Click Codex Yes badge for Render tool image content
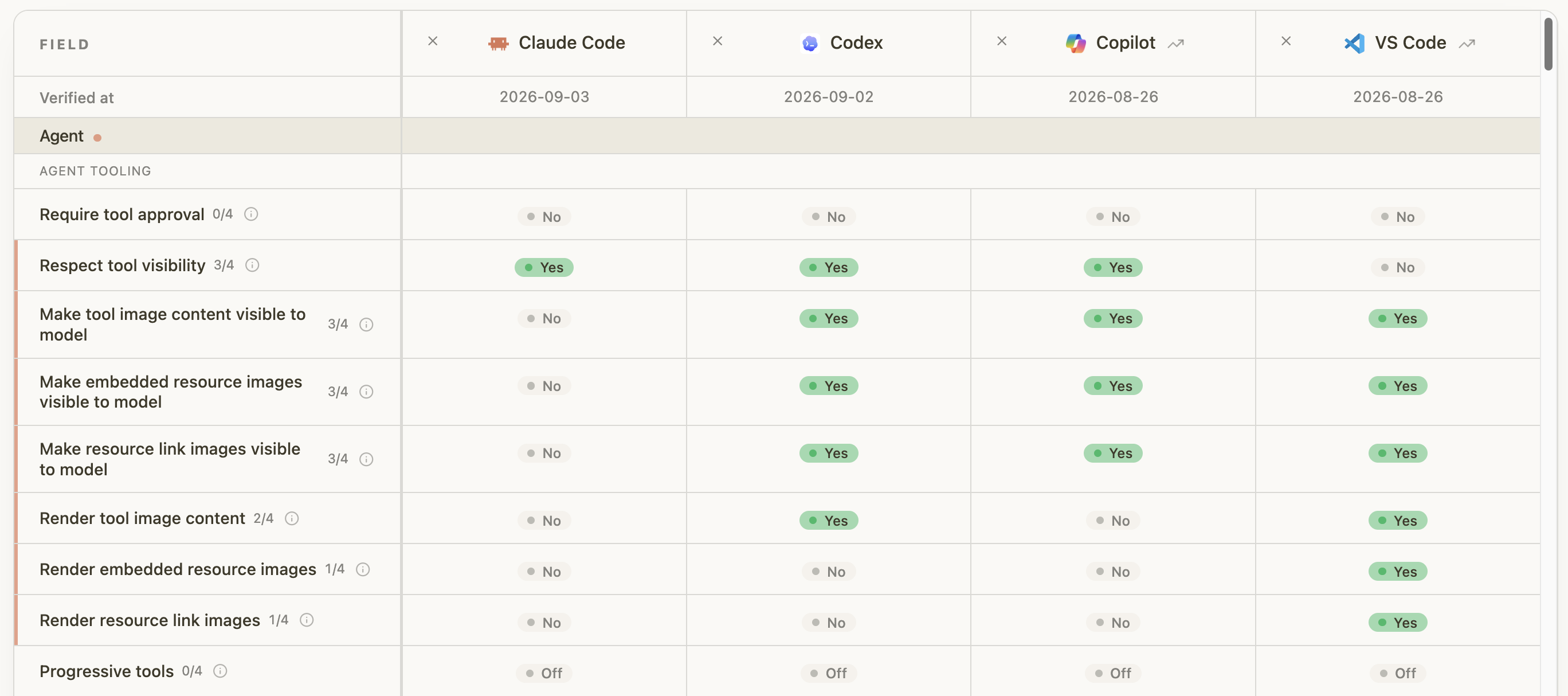This screenshot has width=1568, height=696. (829, 521)
